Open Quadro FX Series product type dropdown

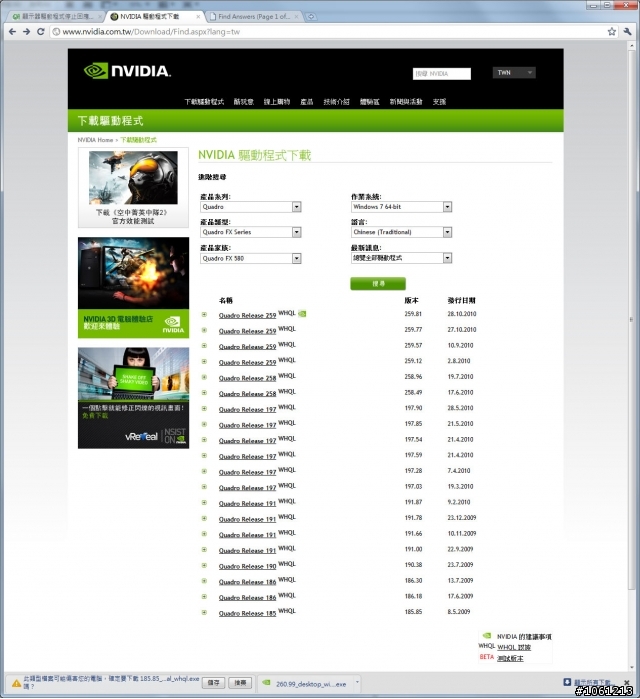pos(251,232)
